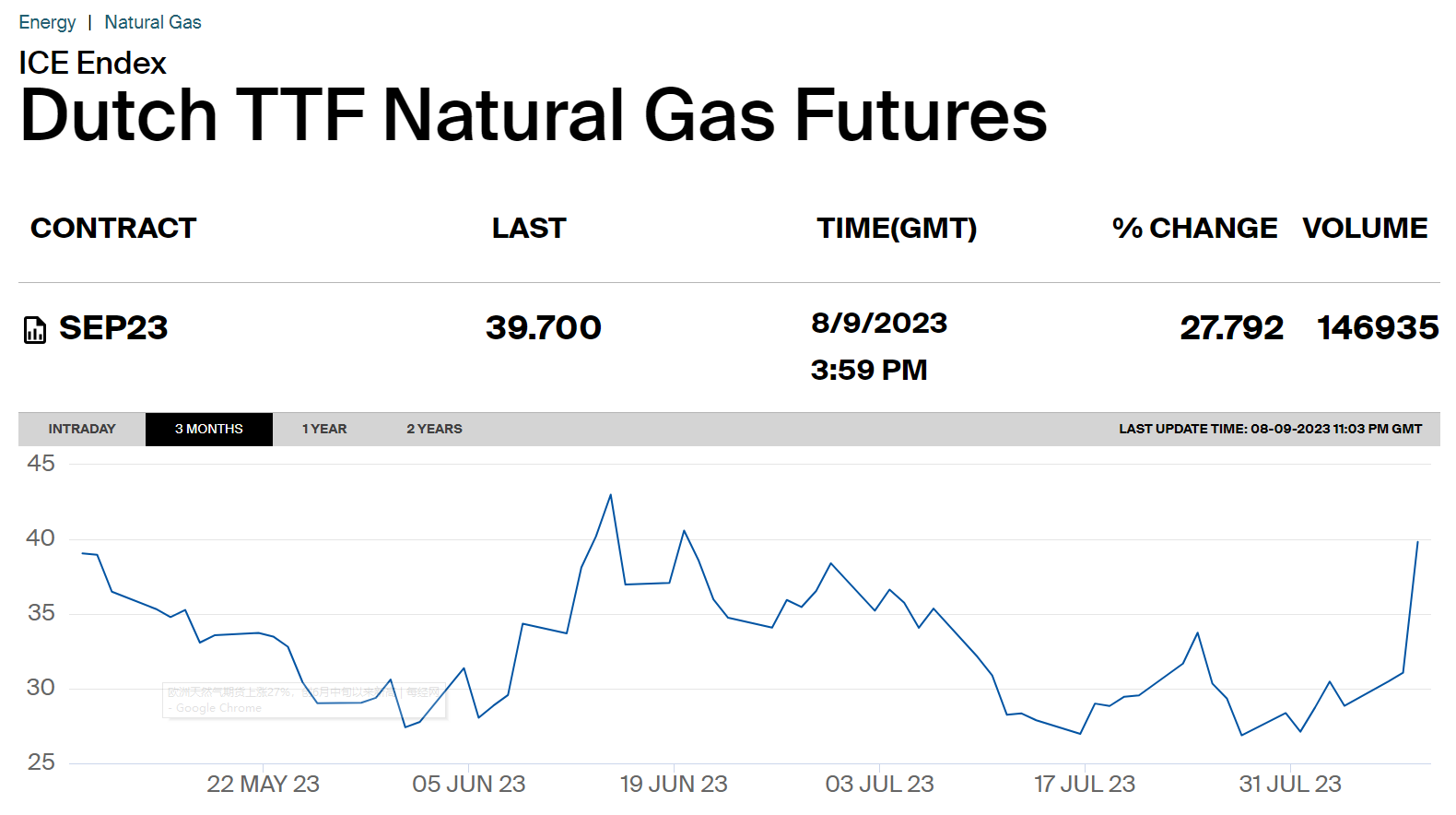Switch to the 2 Years chart tab
This screenshot has width=1456, height=815.
tap(434, 429)
